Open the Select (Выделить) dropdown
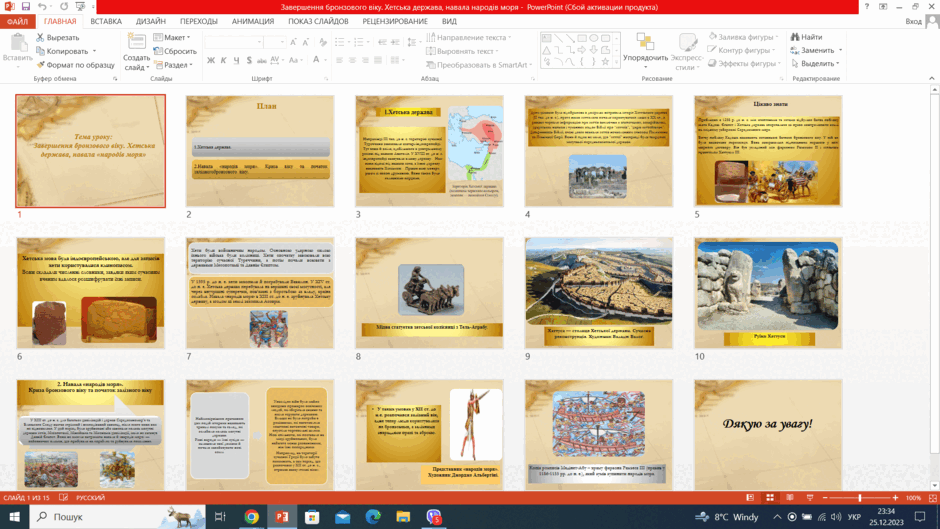Viewport: 940px width, 529px height. (815, 63)
